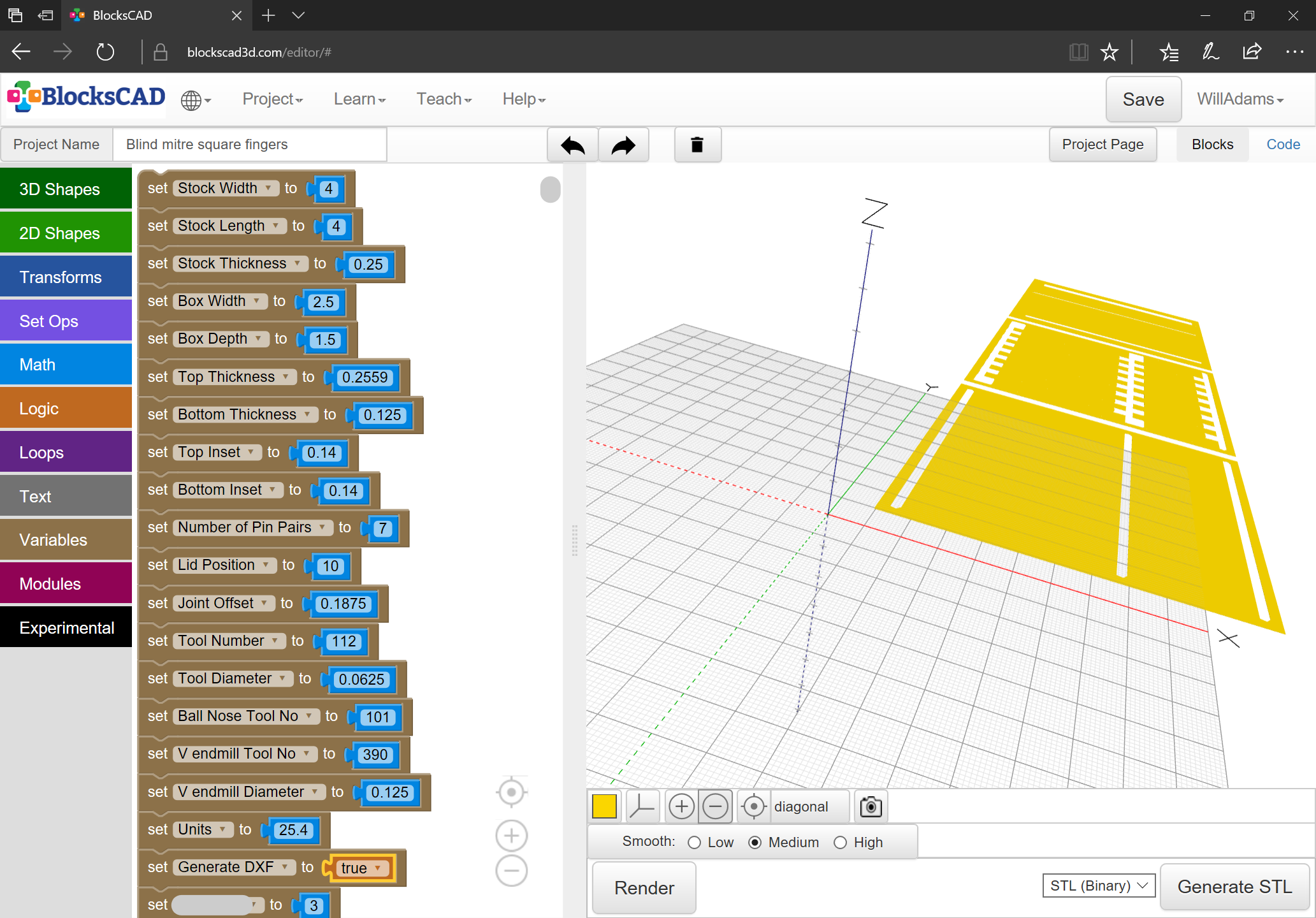This screenshot has width=1316, height=918.
Task: Open the Modules block category
Action: coord(66,583)
